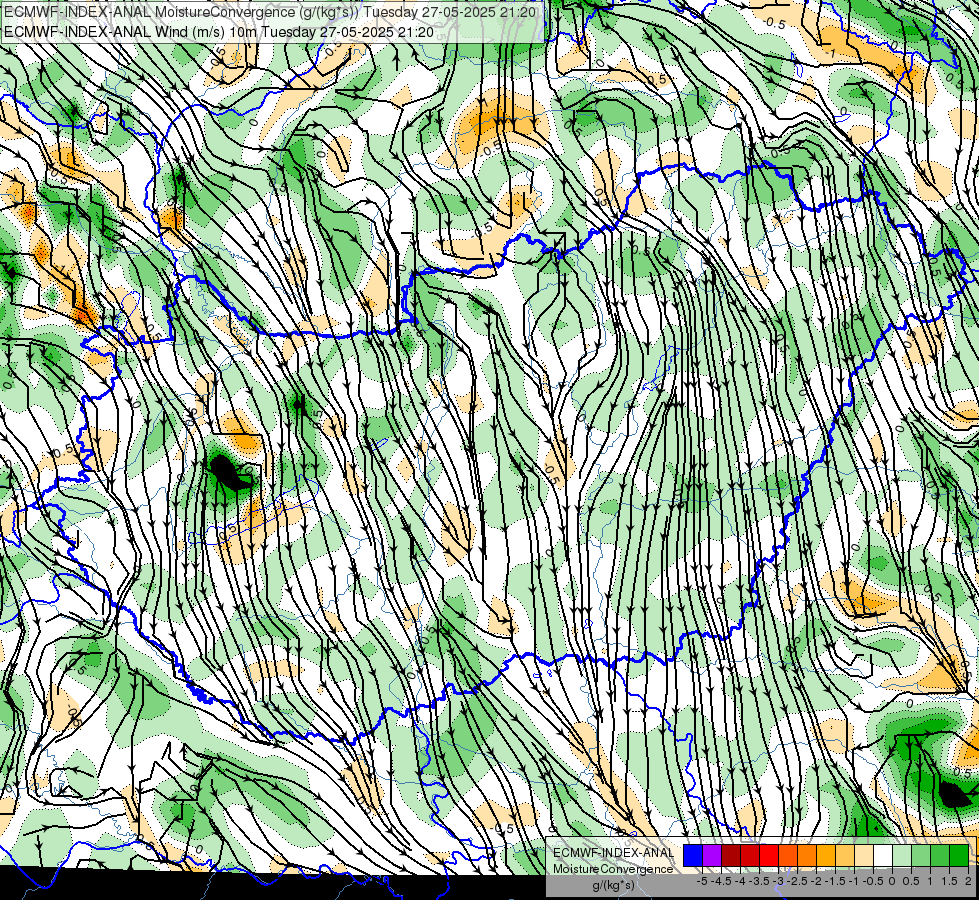This screenshot has height=900, width=979.
Task: Click the white legend swatch
Action: click(883, 856)
